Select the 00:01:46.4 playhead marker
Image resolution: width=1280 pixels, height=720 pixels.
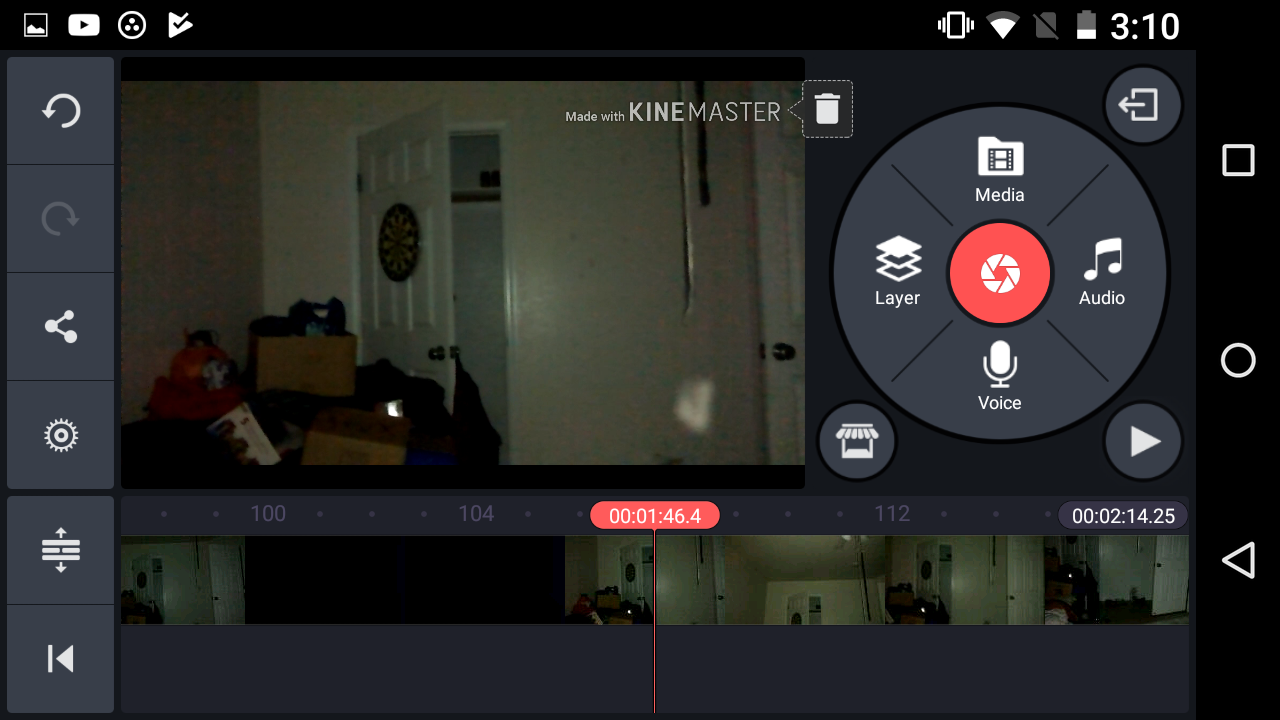[655, 516]
